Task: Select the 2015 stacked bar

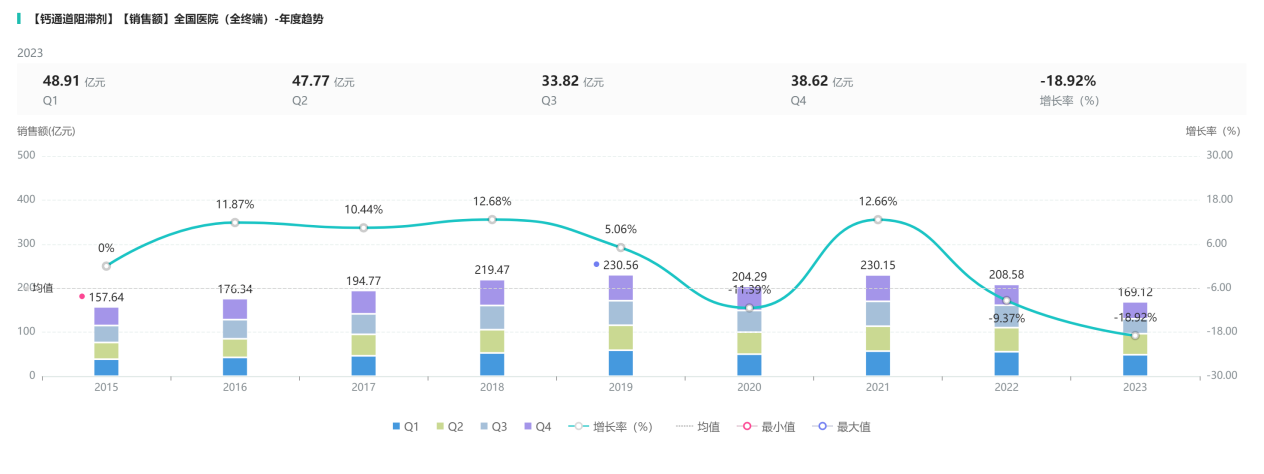Action: click(107, 341)
